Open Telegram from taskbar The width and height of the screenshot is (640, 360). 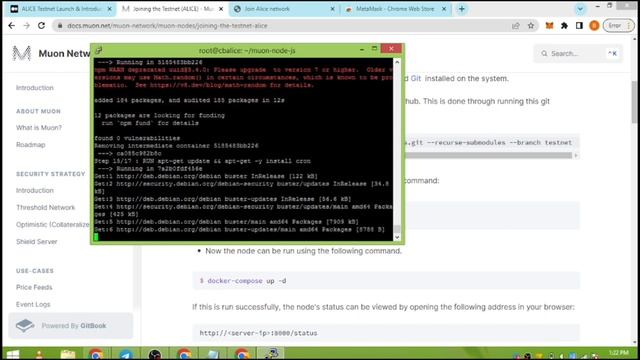[x=126, y=354]
